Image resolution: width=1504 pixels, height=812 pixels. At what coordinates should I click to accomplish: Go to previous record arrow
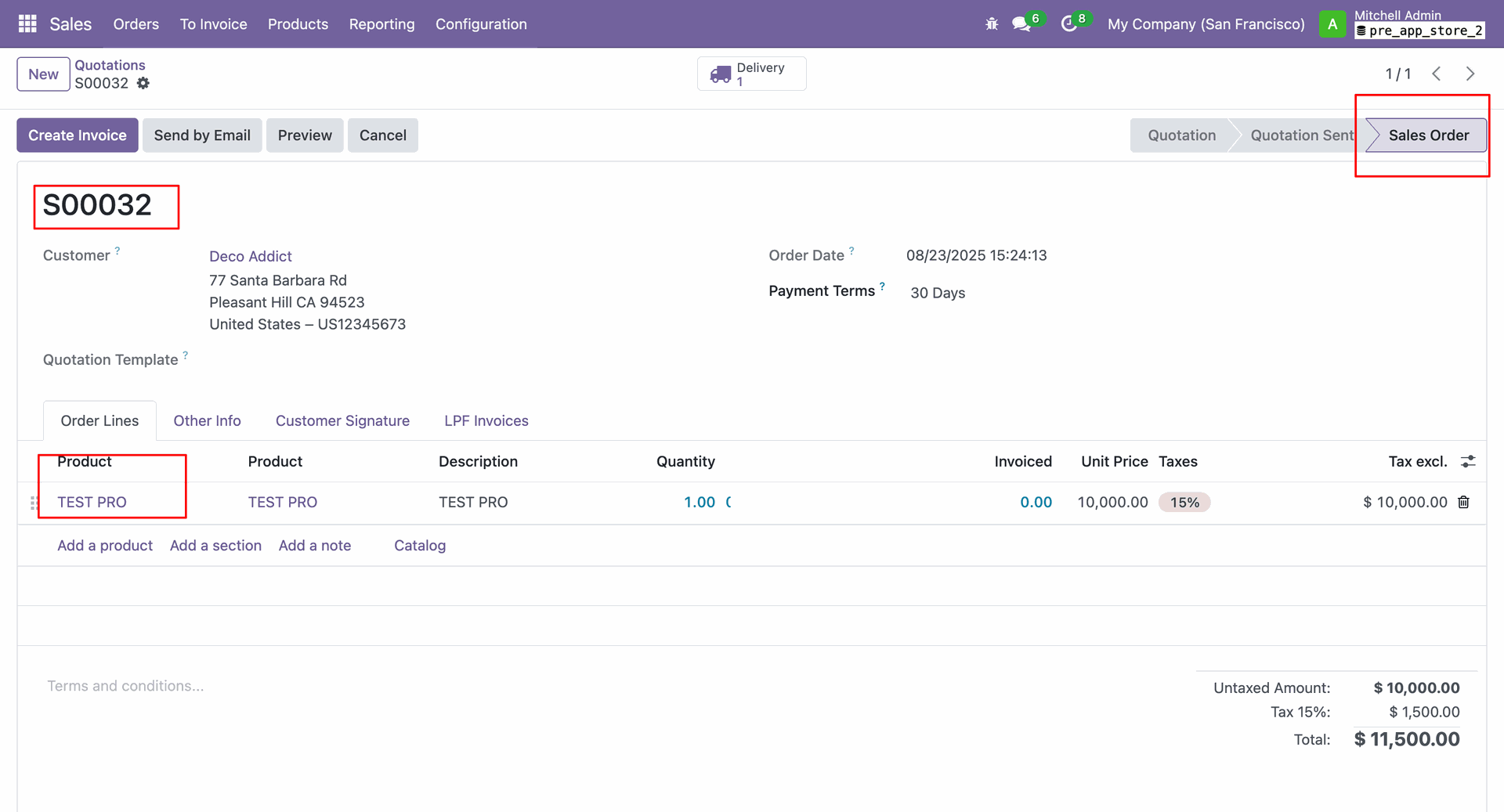click(x=1437, y=74)
